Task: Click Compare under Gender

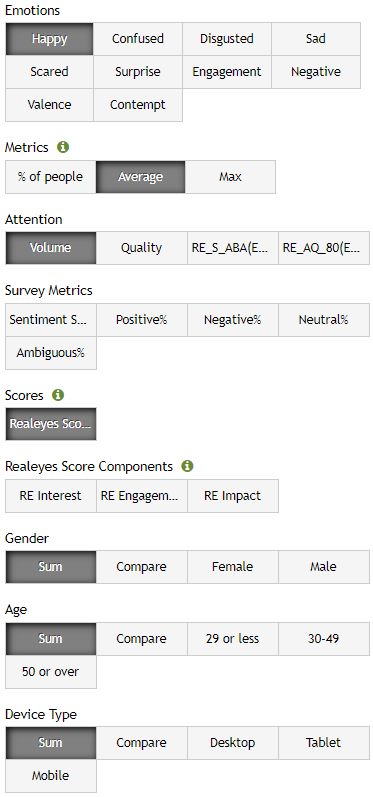Action: tap(141, 567)
